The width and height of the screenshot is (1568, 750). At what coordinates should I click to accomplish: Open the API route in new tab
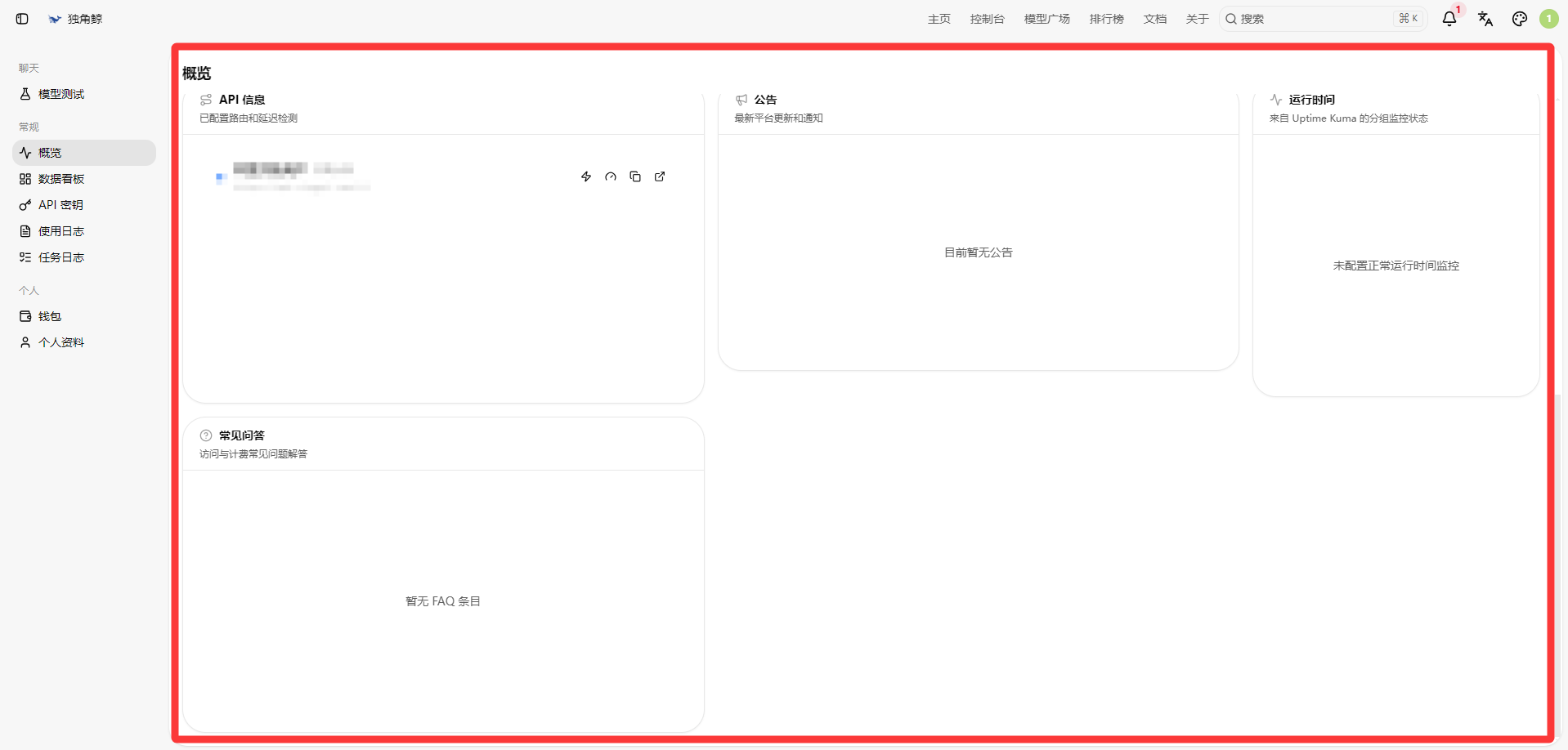pos(660,176)
